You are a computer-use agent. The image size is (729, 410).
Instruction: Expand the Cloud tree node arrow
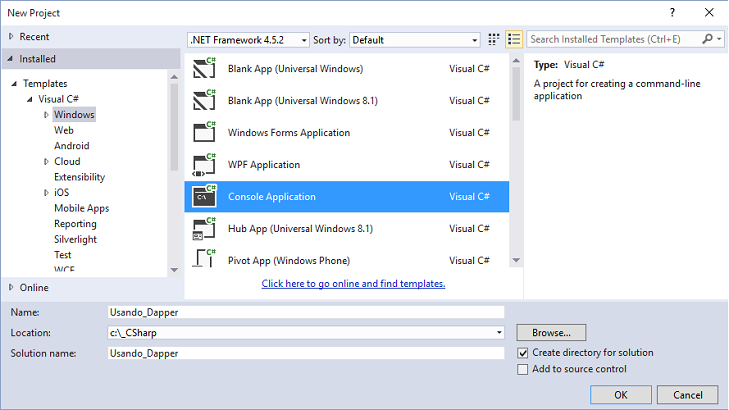tap(46, 161)
